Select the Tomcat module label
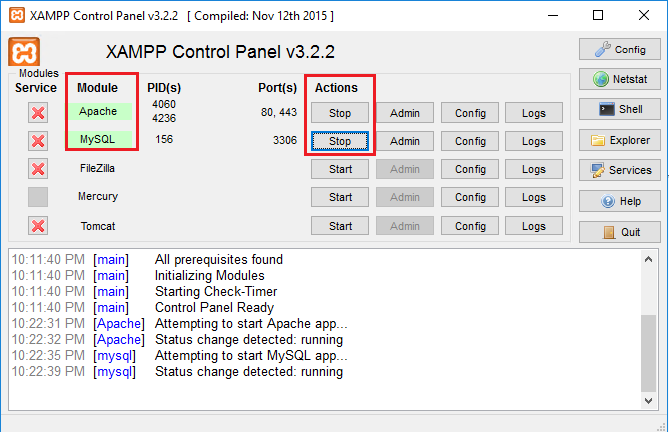The width and height of the screenshot is (669, 432). tap(98, 226)
